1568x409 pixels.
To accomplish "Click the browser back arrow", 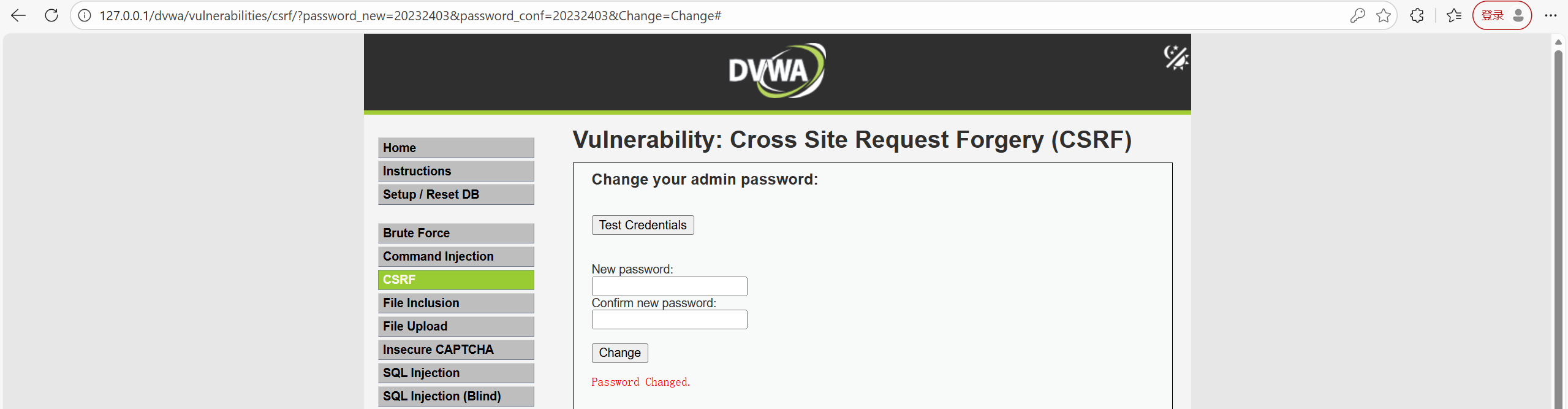I will [18, 16].
